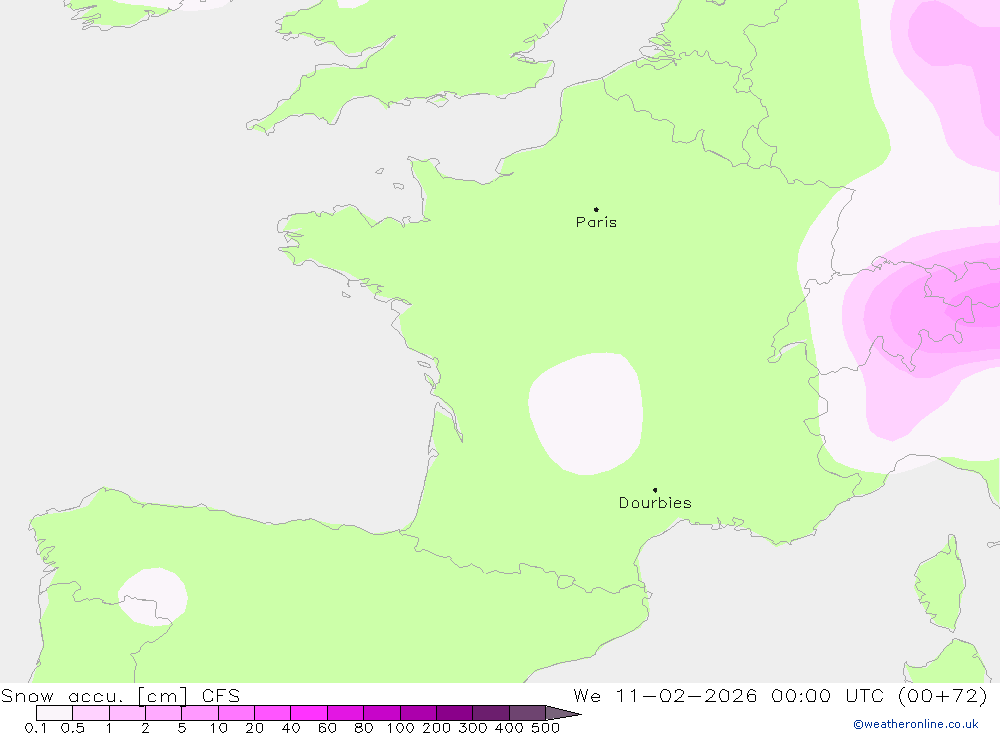Viewport: 1000px width, 733px height.
Task: Select the 5 cm legend color swatch
Action: tap(200, 713)
